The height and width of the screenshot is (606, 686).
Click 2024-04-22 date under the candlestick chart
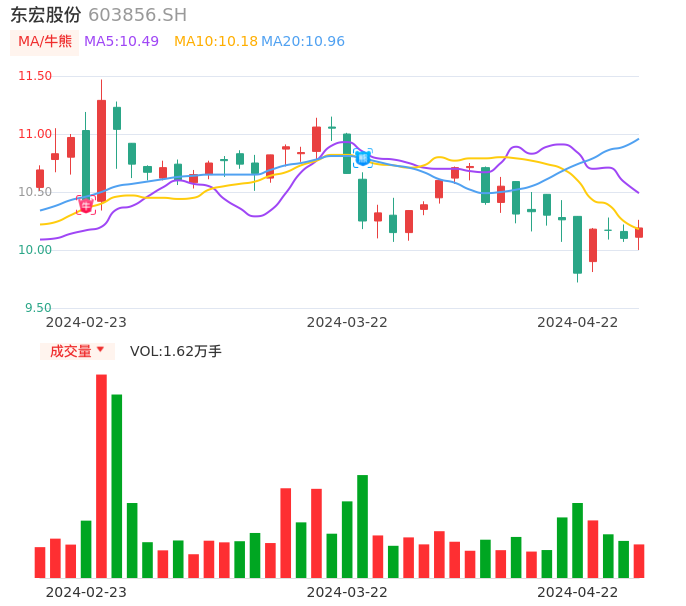point(578,322)
